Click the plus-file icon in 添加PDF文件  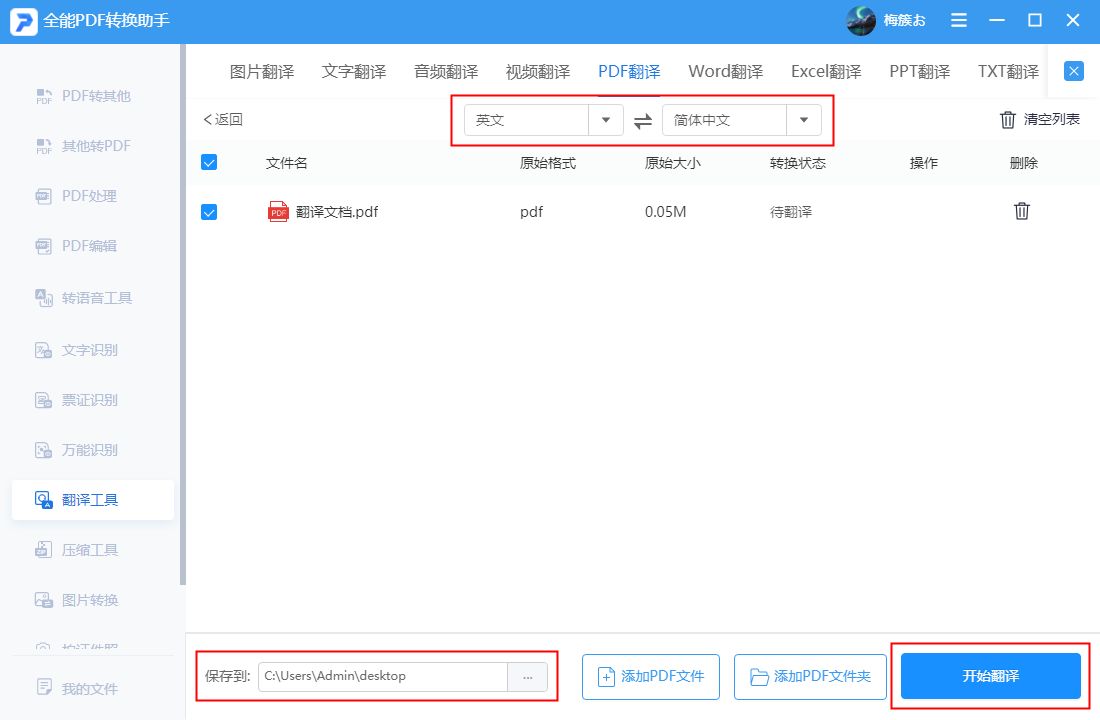[605, 676]
